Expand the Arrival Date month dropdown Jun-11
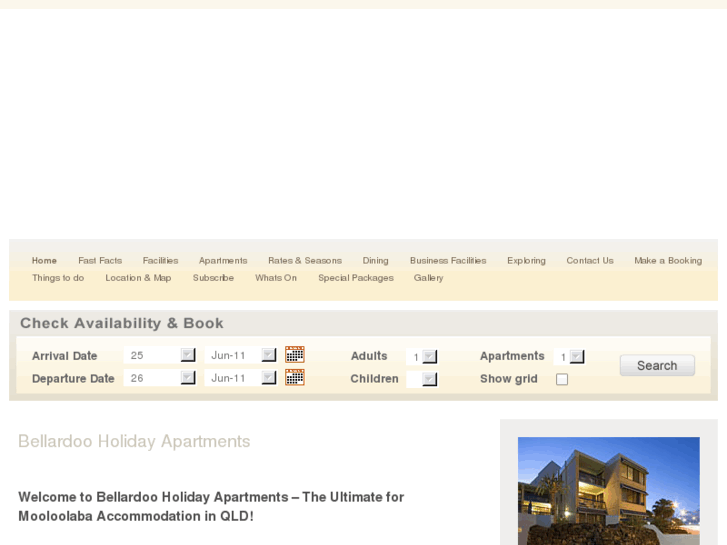Viewport: 727px width, 545px height. pos(241,355)
